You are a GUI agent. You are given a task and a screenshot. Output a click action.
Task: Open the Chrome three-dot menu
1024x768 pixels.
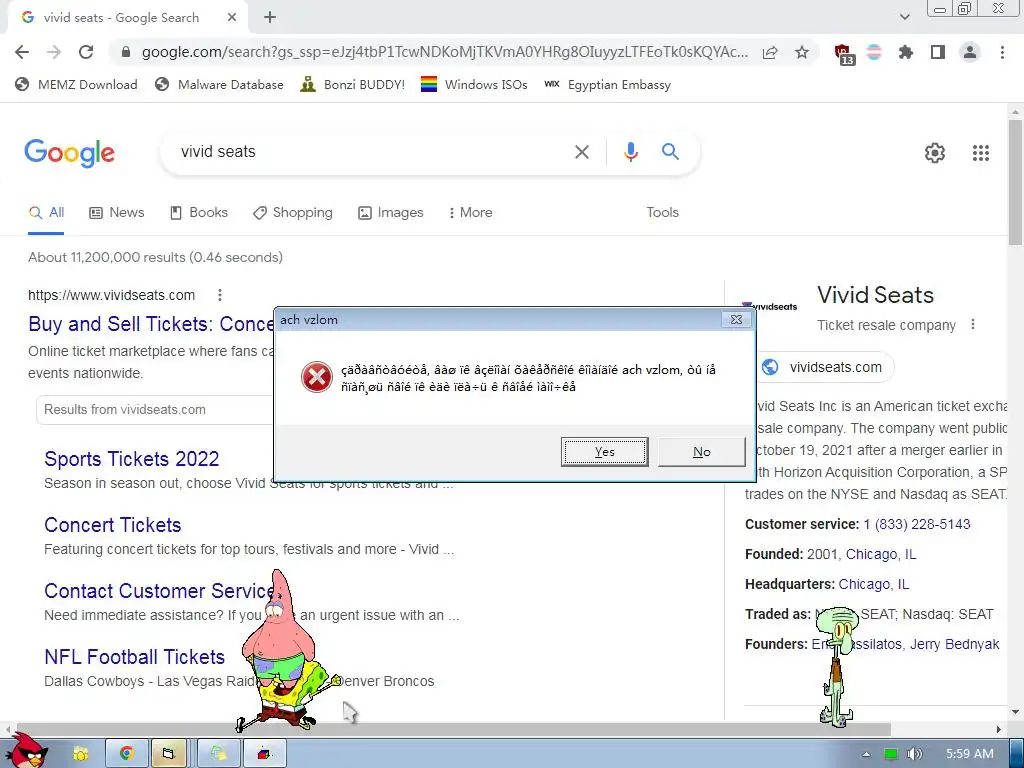(x=1002, y=52)
